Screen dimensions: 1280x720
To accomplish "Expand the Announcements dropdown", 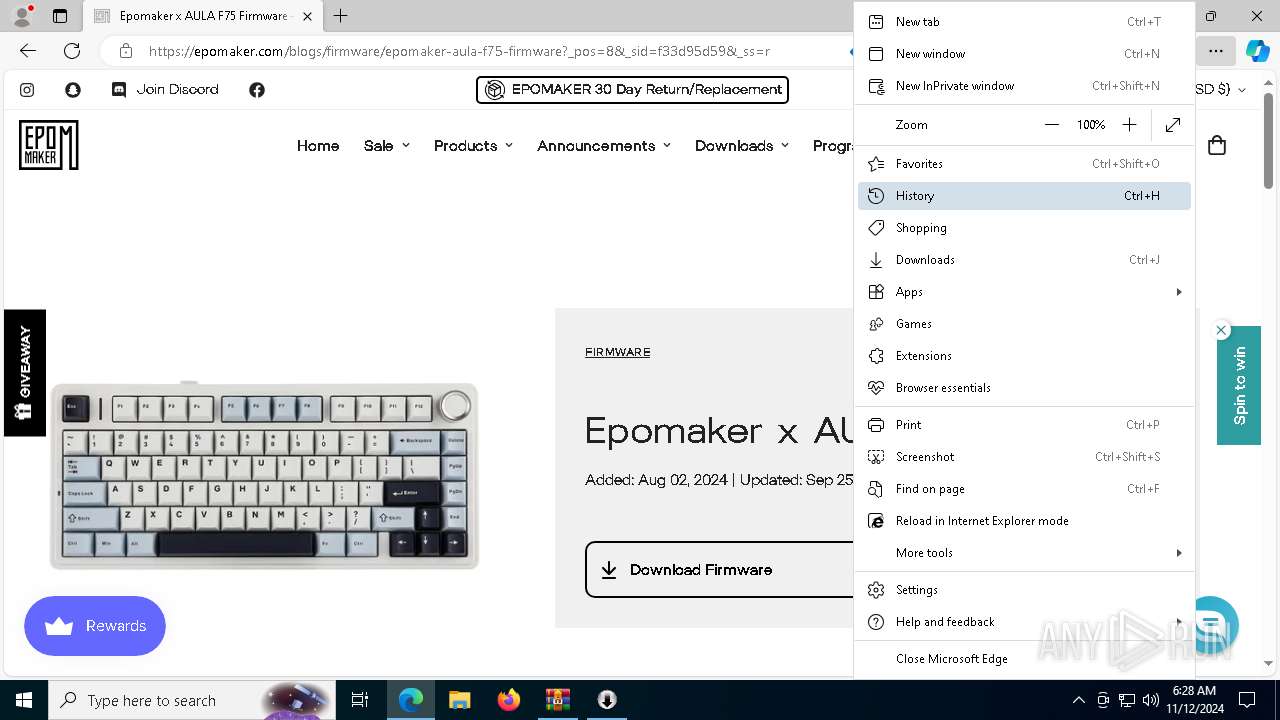I will [x=604, y=146].
